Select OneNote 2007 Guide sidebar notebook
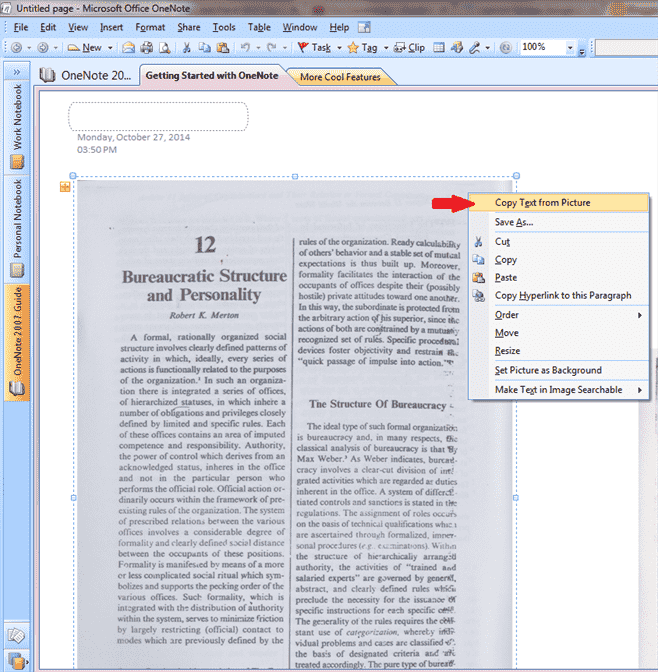This screenshot has width=658, height=672. tap(17, 342)
